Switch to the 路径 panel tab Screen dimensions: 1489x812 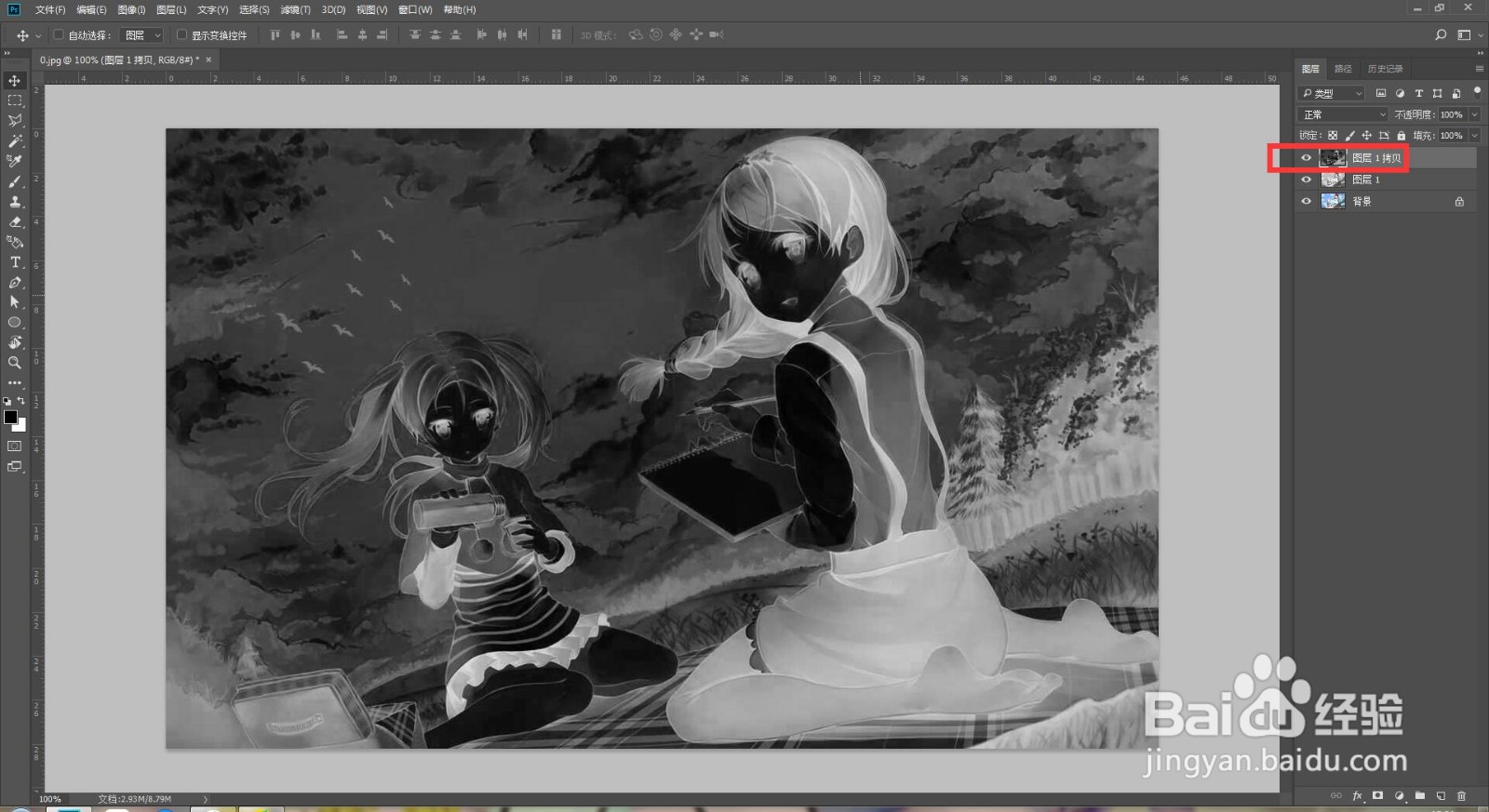pyautogui.click(x=1343, y=69)
